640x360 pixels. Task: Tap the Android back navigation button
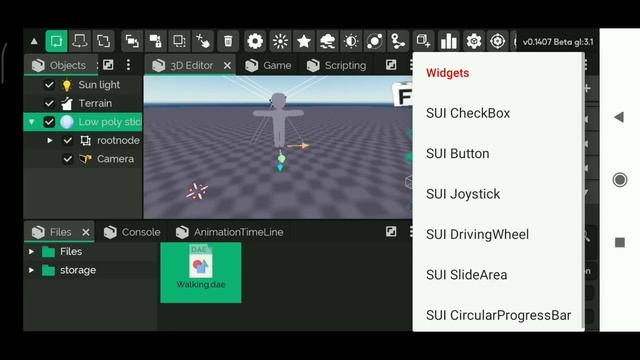pyautogui.click(x=619, y=117)
